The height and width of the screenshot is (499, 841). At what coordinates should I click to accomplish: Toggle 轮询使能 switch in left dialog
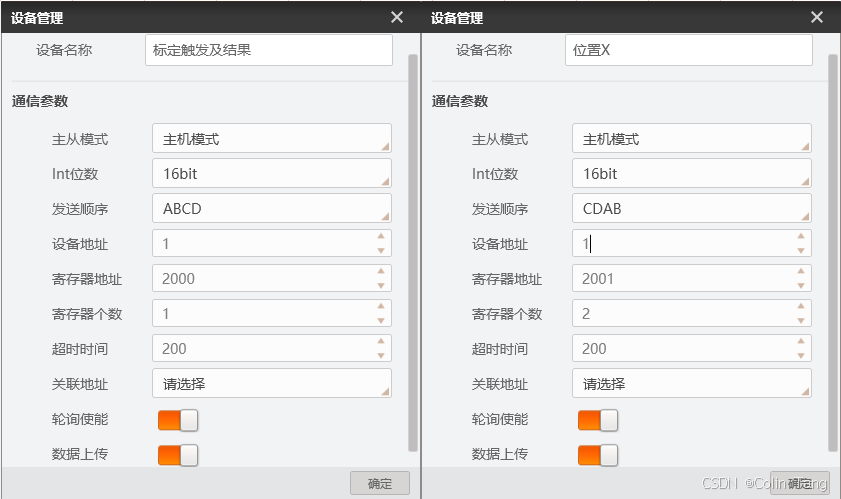(178, 420)
